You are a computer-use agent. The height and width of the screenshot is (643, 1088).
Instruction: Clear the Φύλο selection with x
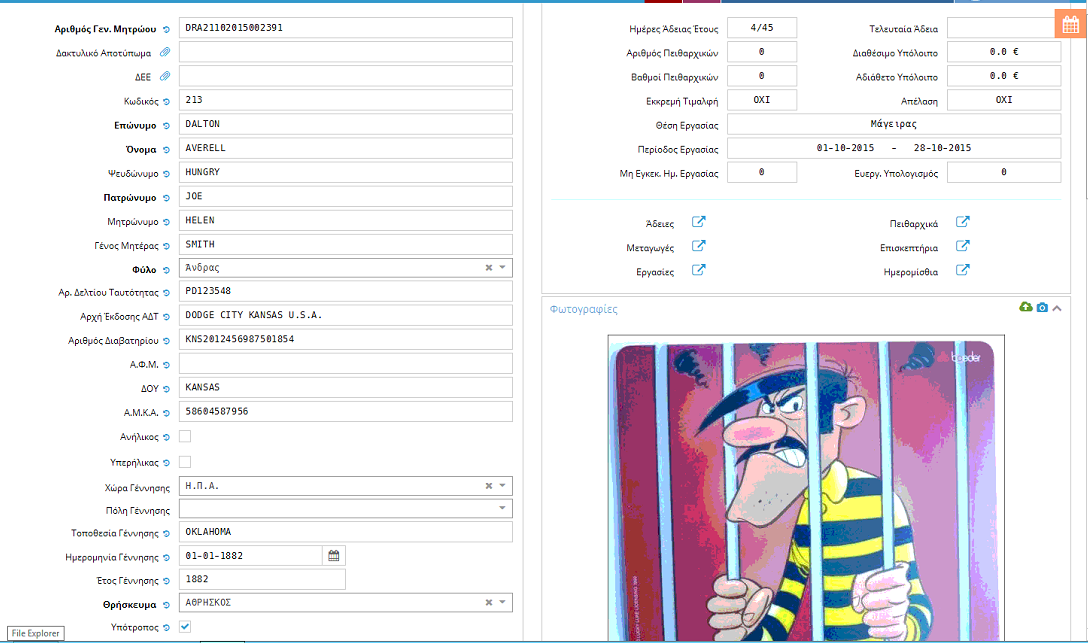[488, 268]
